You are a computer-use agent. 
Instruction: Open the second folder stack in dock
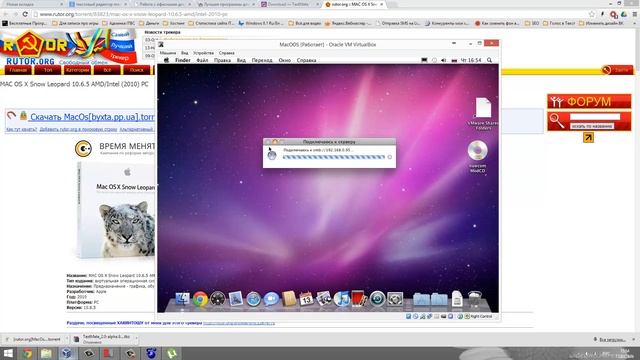pos(439,299)
